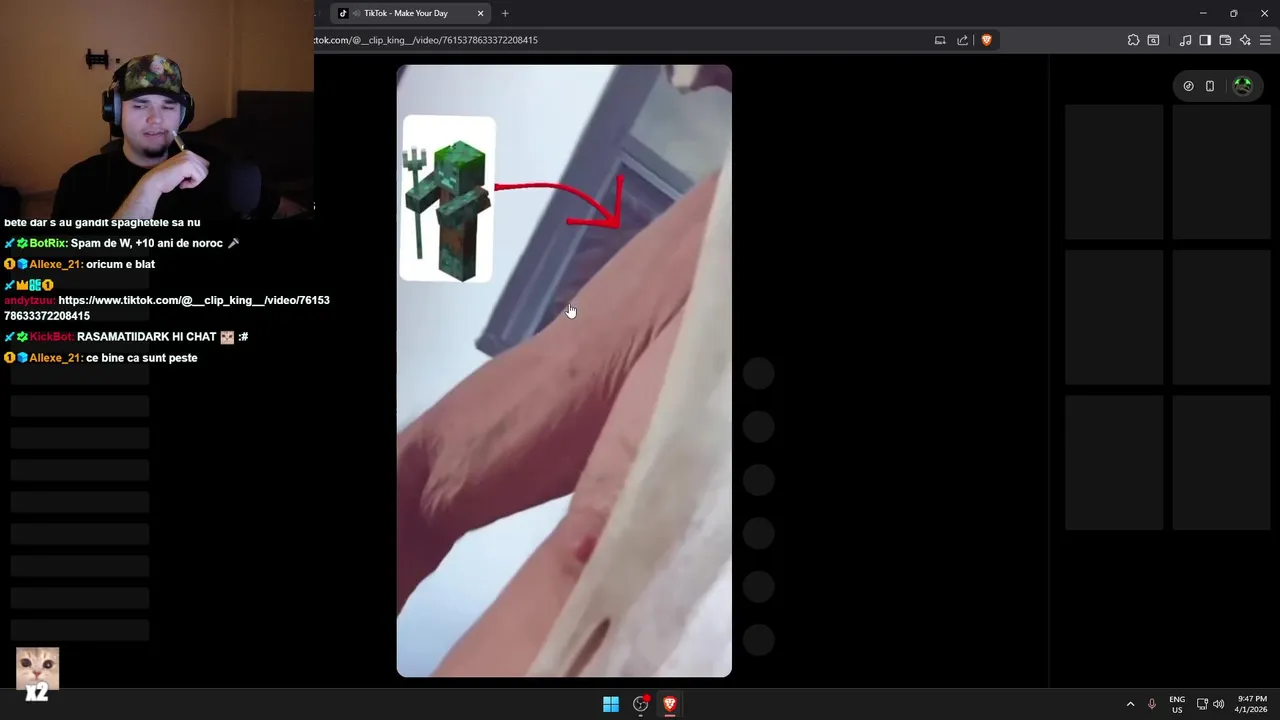Open the network tray icon
Viewport: 1280px width, 720px height.
(1202, 704)
